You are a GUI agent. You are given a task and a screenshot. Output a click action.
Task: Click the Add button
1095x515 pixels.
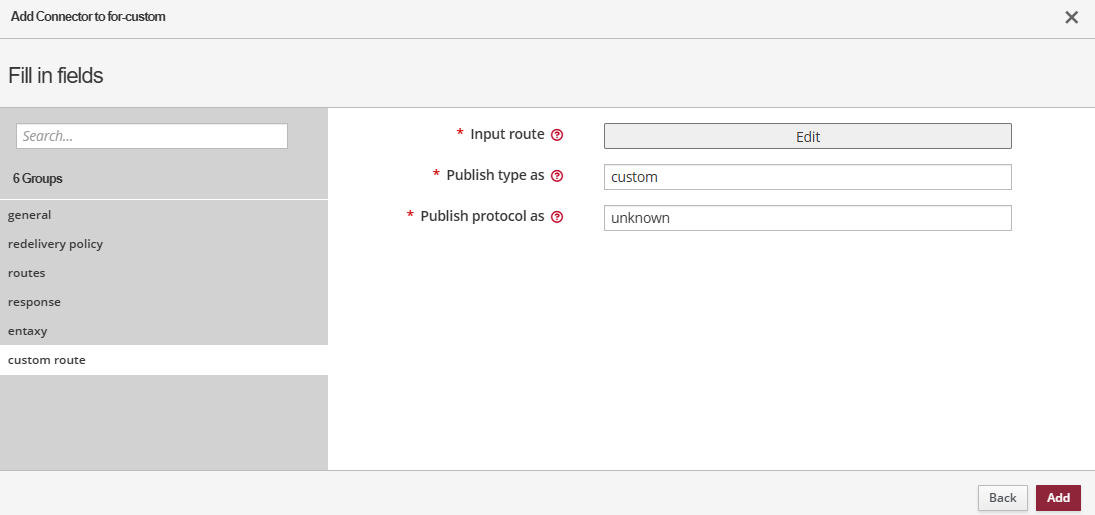click(x=1058, y=498)
